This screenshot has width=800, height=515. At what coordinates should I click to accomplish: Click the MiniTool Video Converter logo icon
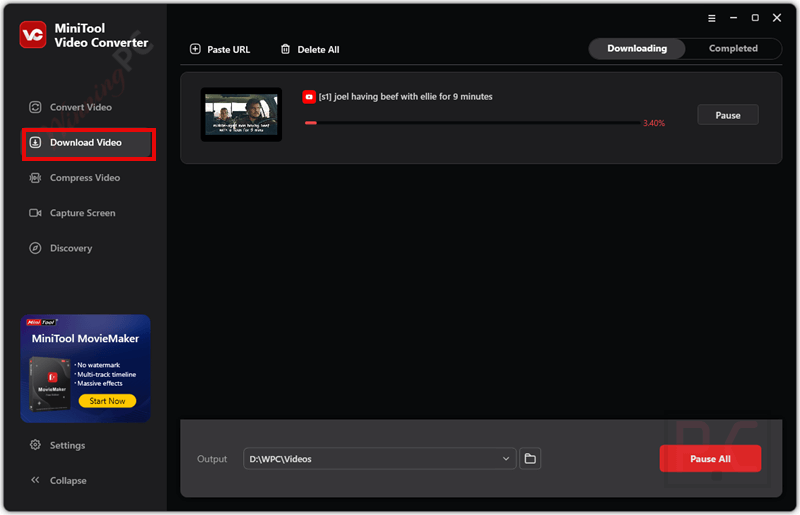point(33,35)
